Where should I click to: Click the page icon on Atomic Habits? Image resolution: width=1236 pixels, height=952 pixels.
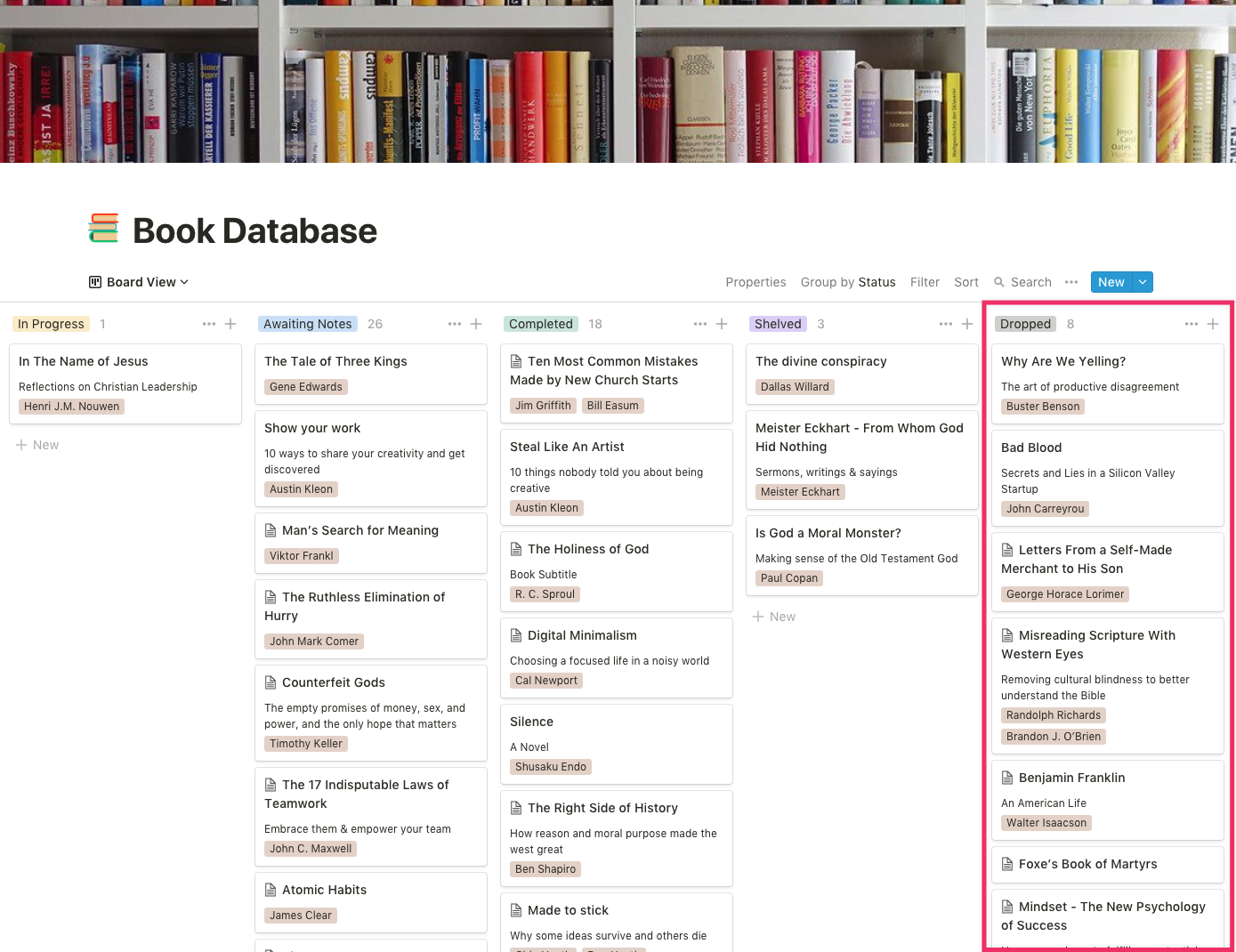pos(271,890)
